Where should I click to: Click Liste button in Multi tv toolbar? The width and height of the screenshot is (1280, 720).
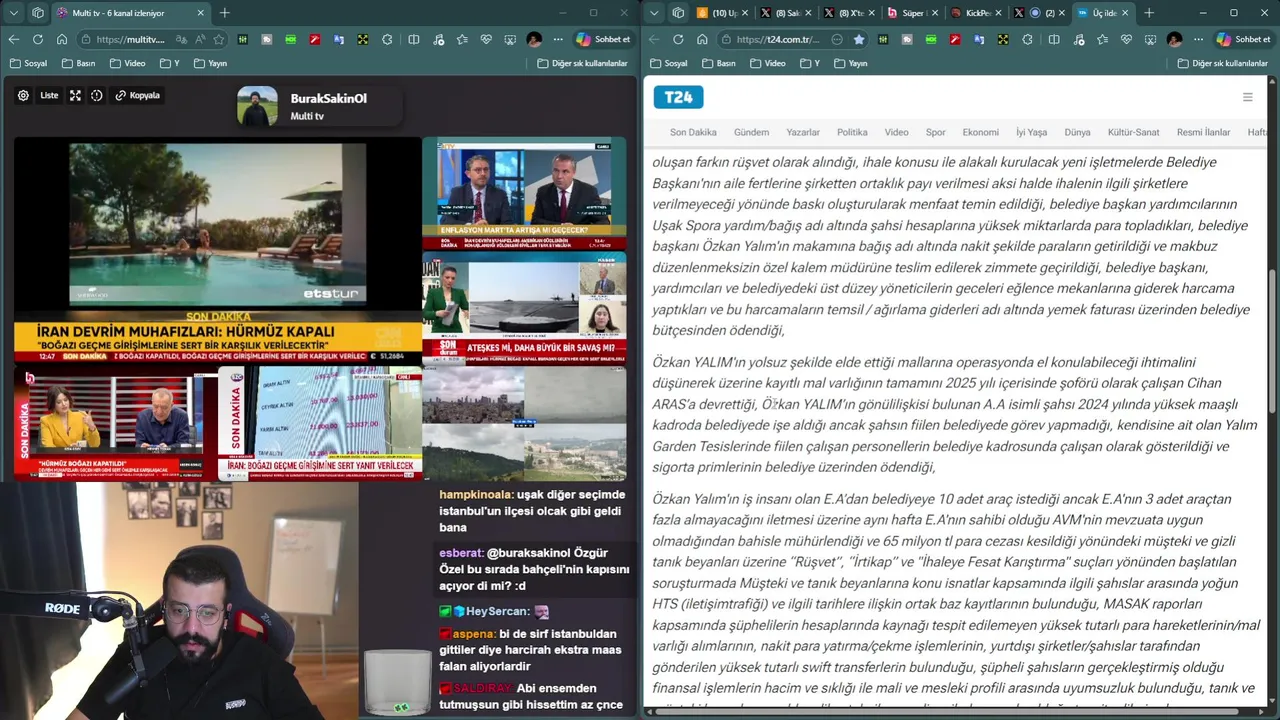click(x=49, y=96)
